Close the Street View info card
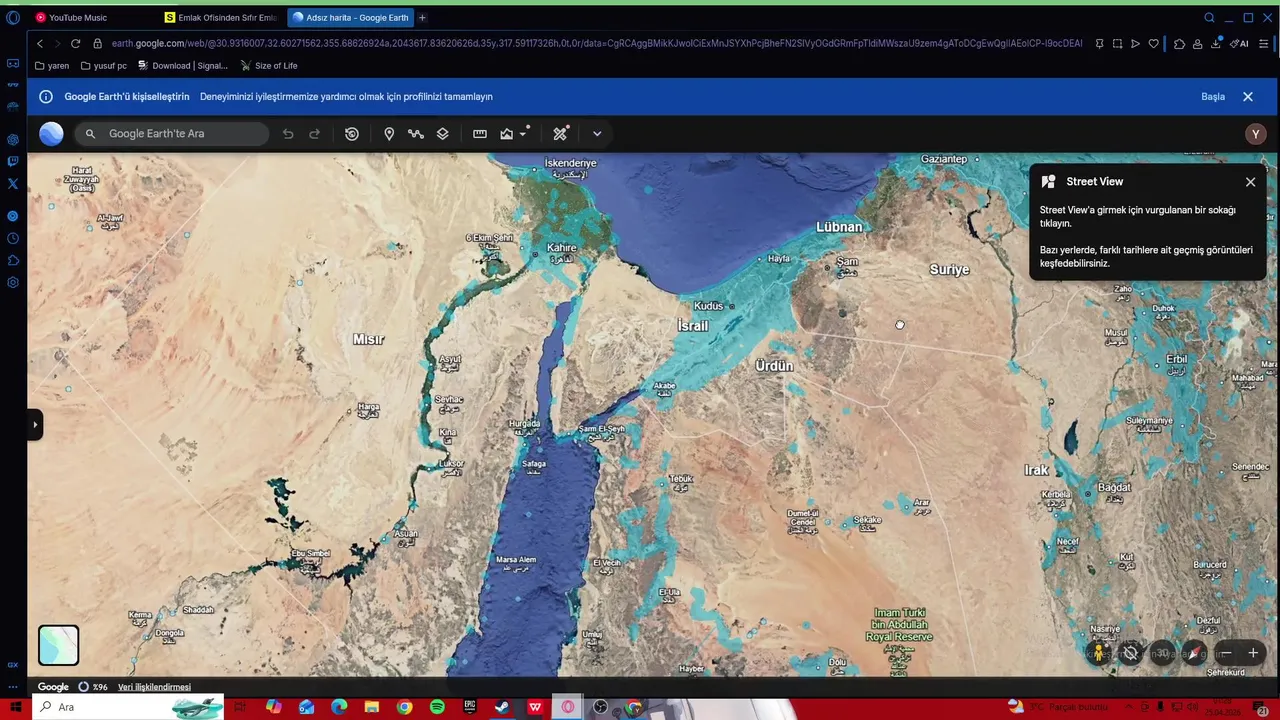This screenshot has height=720, width=1280. pos(1250,182)
